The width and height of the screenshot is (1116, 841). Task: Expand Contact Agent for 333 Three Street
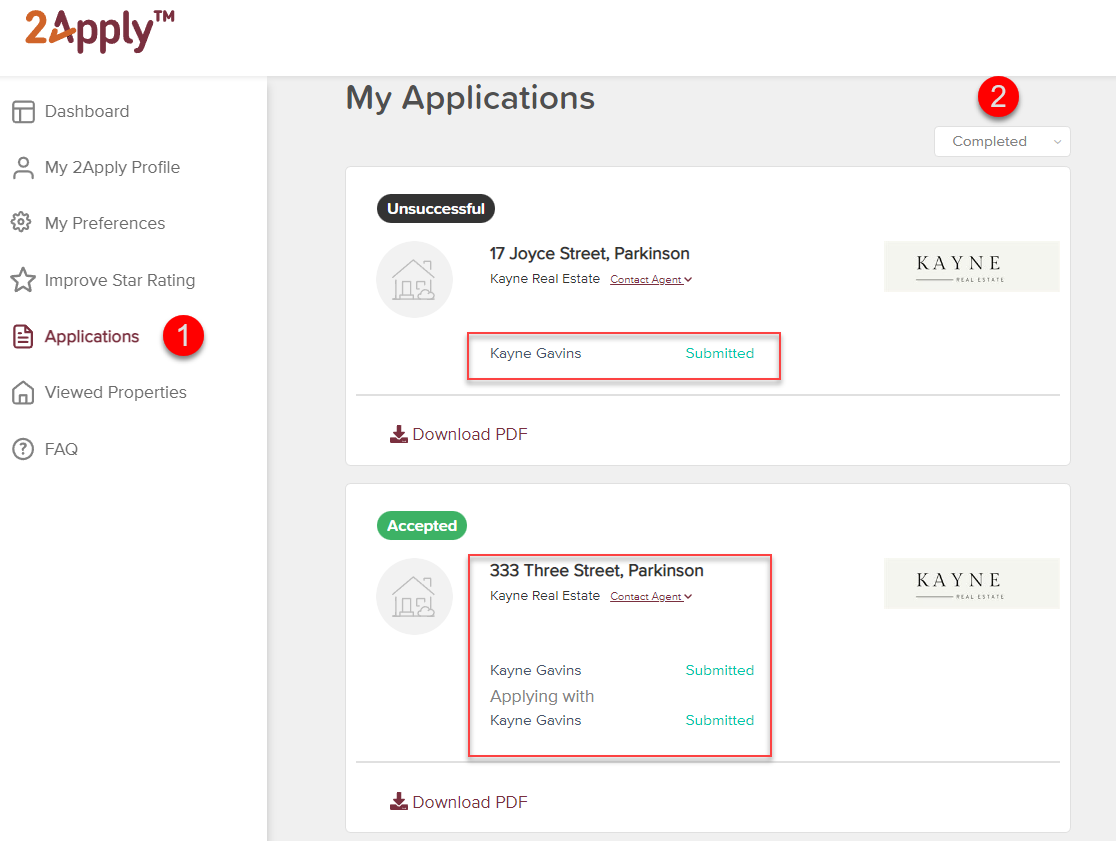(651, 596)
